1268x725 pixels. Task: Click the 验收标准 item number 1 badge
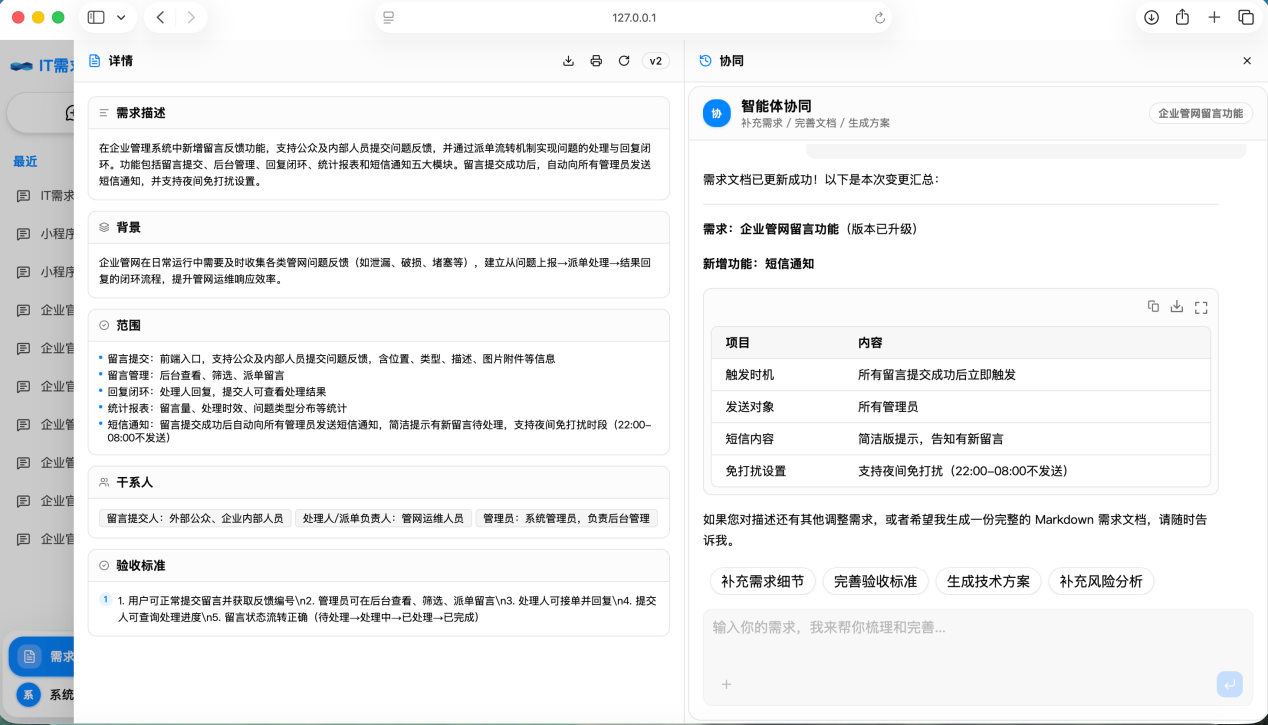(105, 600)
